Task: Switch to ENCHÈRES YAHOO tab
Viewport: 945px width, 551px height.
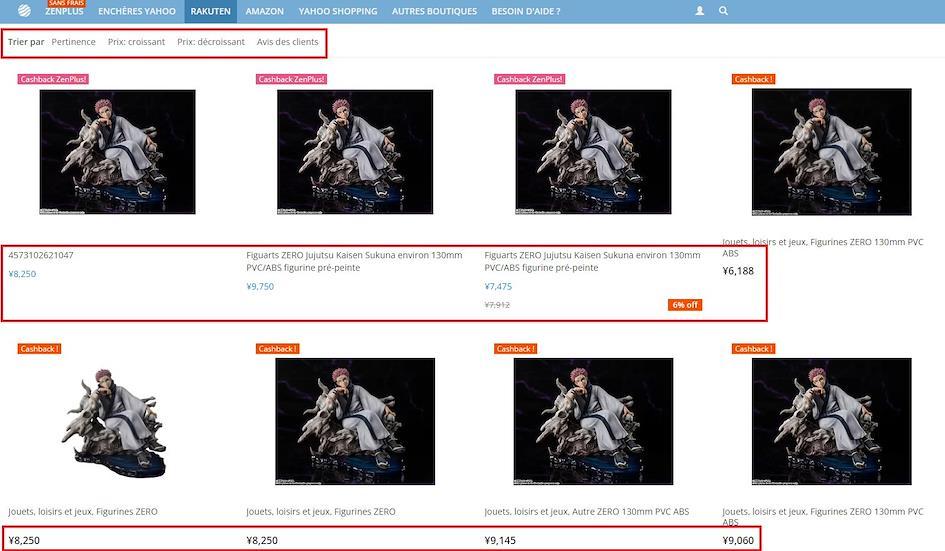Action: pos(137,11)
